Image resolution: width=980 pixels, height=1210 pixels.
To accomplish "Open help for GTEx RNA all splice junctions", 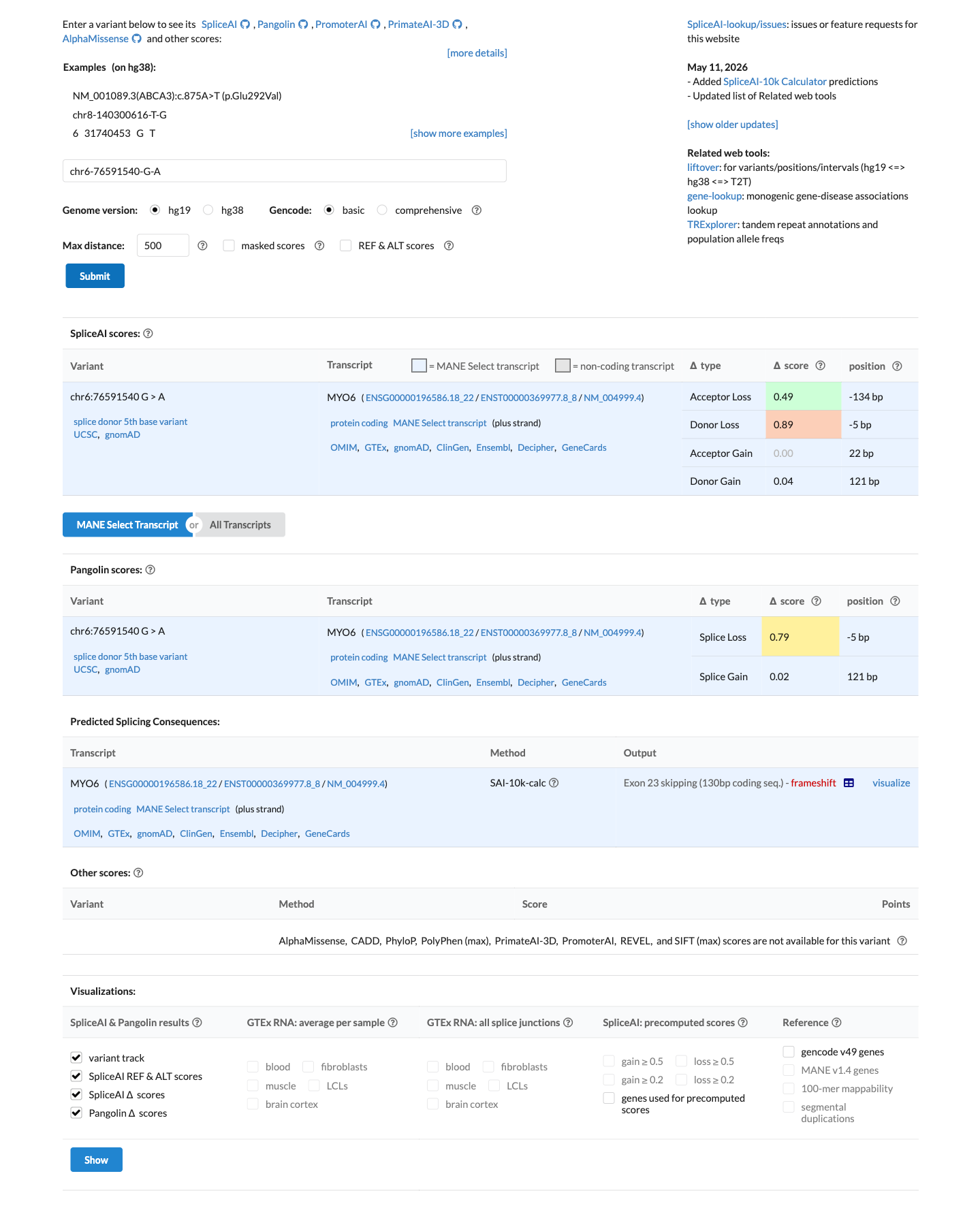I will (568, 1023).
